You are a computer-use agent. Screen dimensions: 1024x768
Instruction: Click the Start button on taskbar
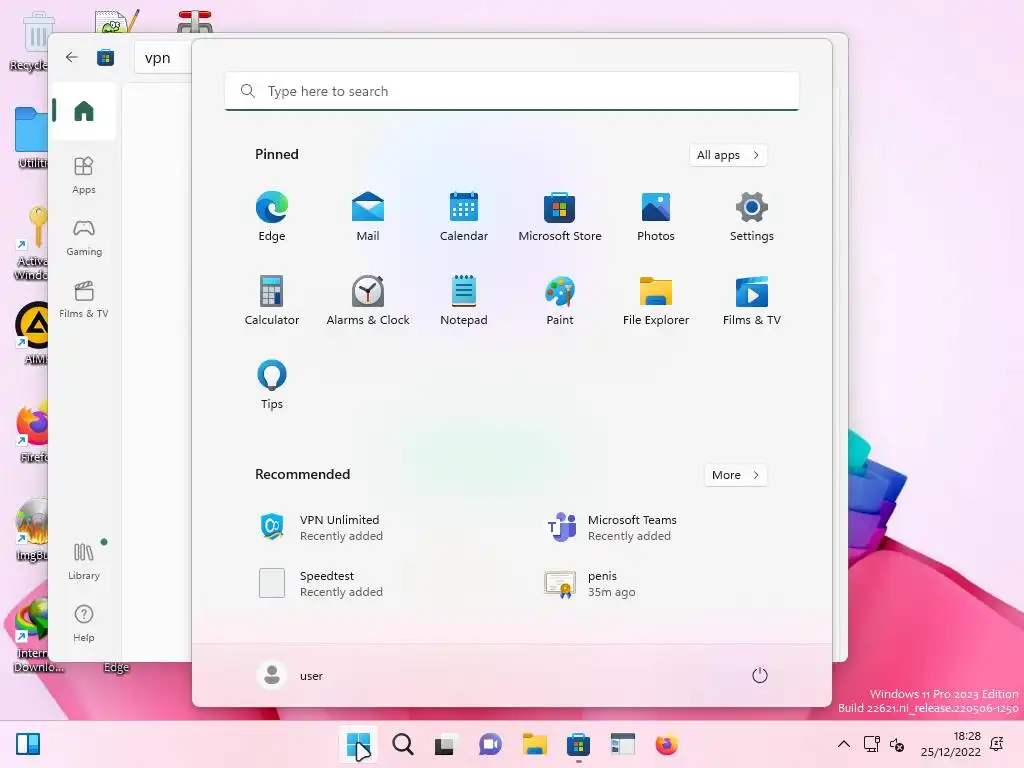coord(358,744)
